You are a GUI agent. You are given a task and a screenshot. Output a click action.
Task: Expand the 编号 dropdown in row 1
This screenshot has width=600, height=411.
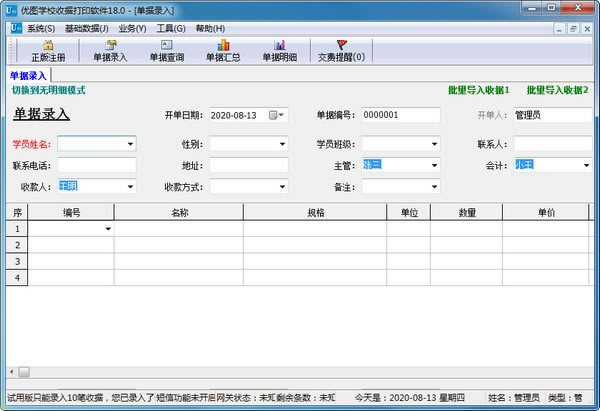coord(108,229)
